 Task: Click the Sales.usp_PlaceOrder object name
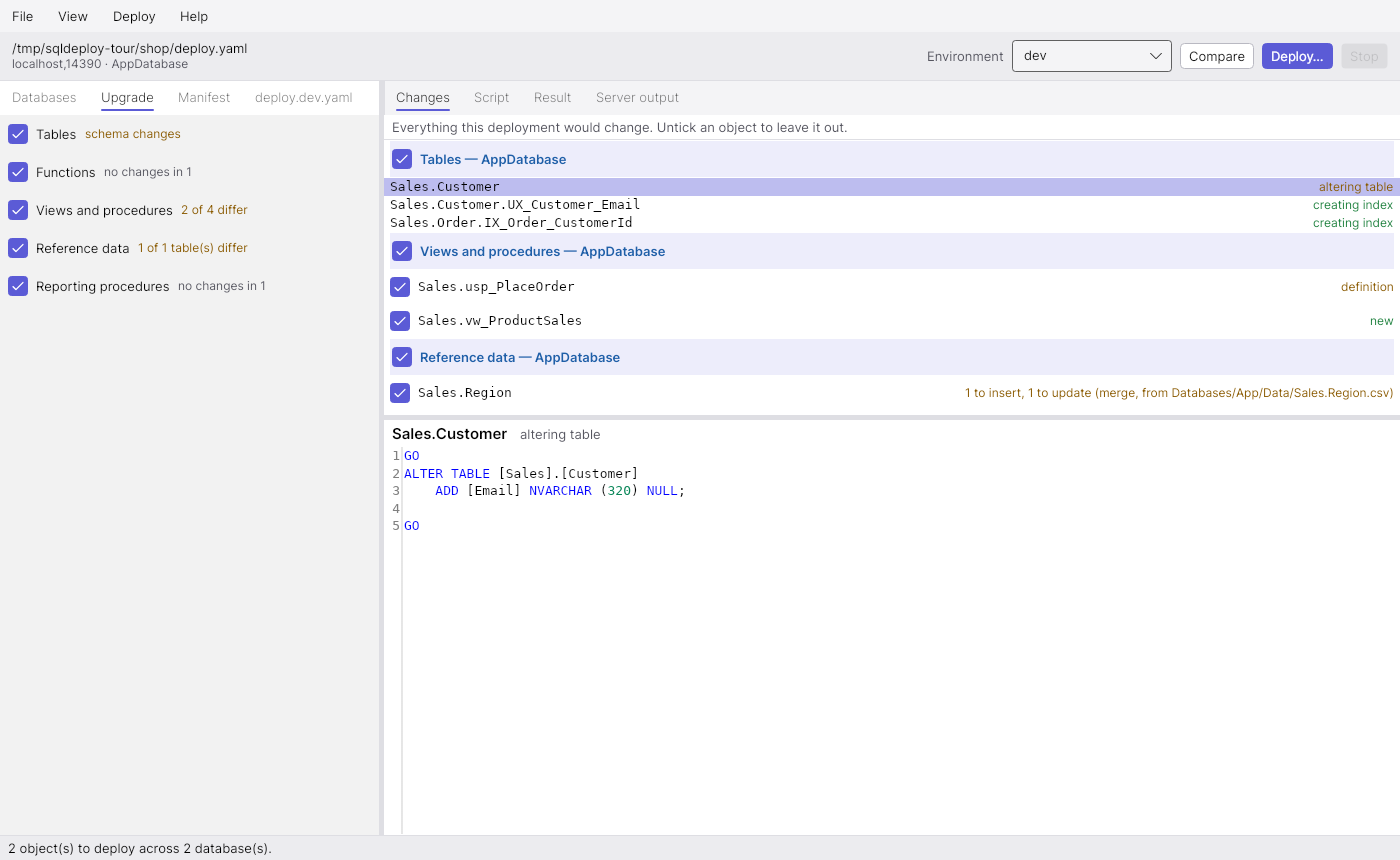coord(496,287)
